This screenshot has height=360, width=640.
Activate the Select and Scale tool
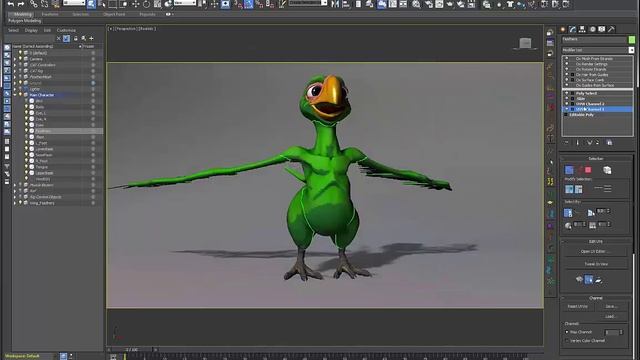[x=157, y=4]
